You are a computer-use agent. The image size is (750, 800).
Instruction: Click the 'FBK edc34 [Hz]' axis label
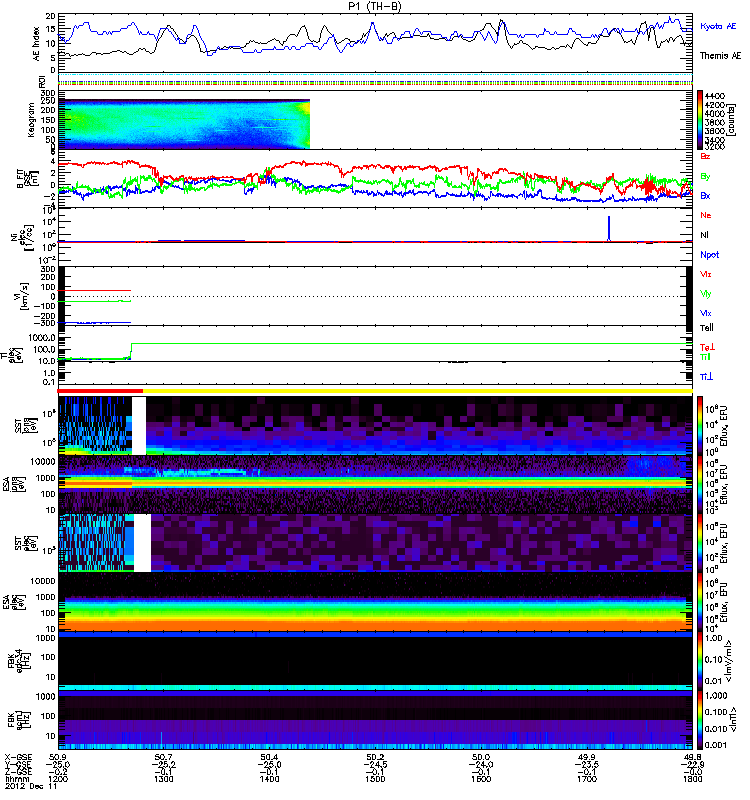18,662
